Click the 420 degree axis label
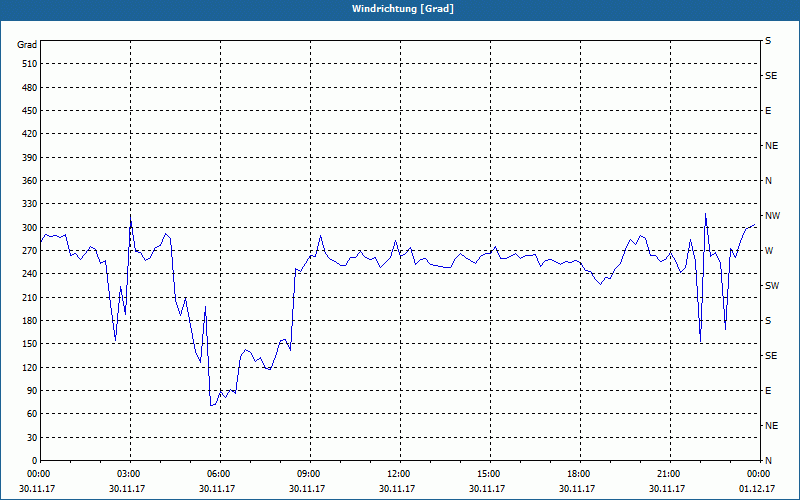 30,134
